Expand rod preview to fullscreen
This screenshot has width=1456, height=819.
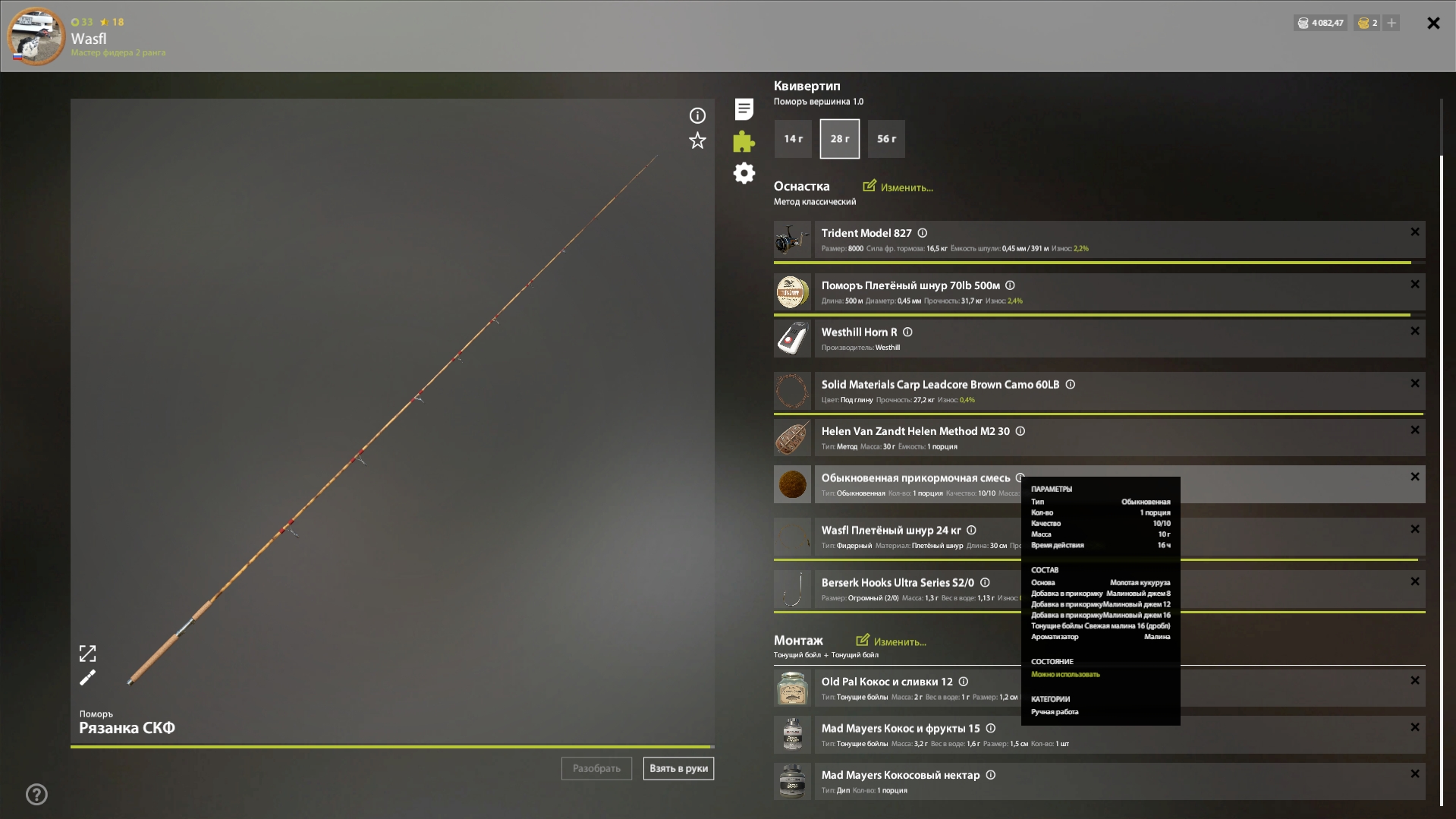pyautogui.click(x=88, y=654)
